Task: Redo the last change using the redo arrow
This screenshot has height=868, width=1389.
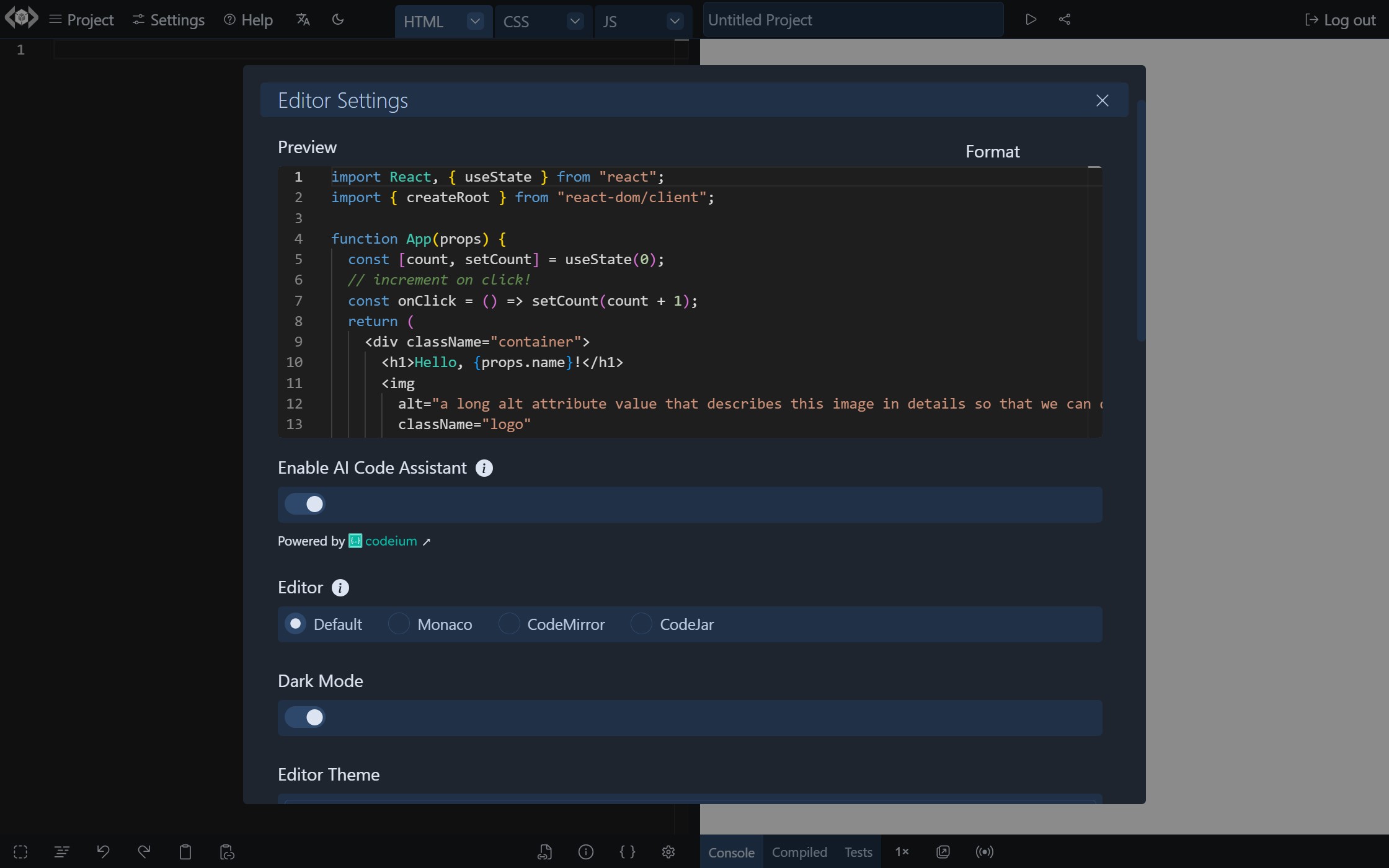Action: 144,852
